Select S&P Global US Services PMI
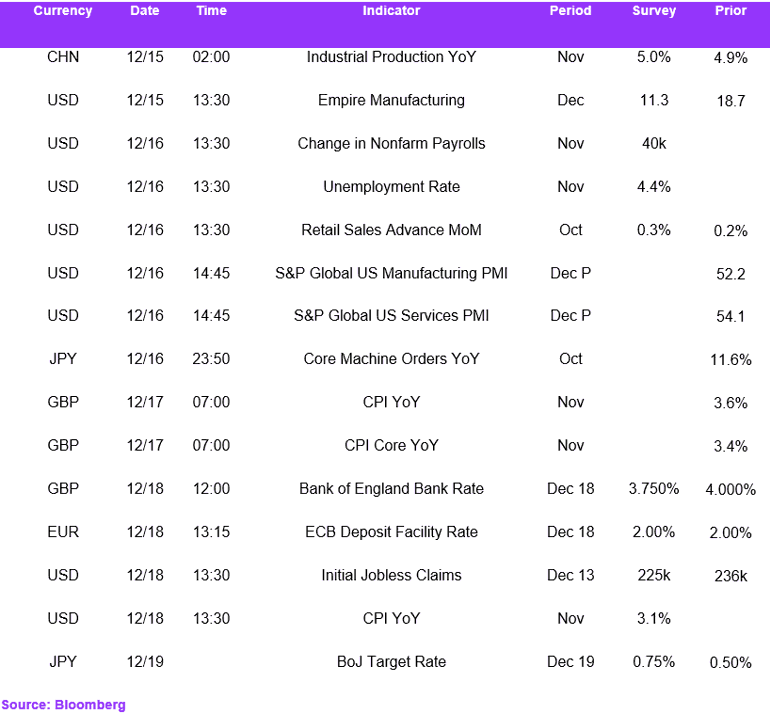This screenshot has width=770, height=714. pyautogui.click(x=391, y=316)
